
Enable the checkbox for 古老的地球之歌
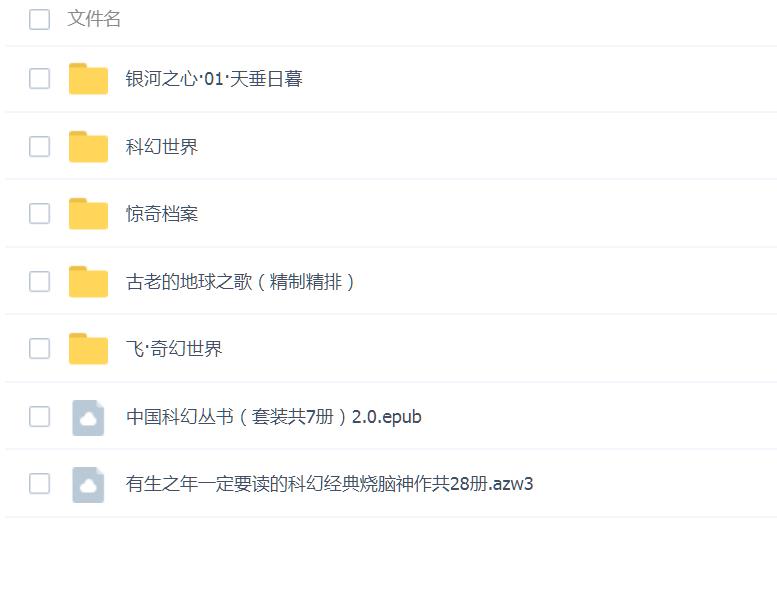point(40,282)
